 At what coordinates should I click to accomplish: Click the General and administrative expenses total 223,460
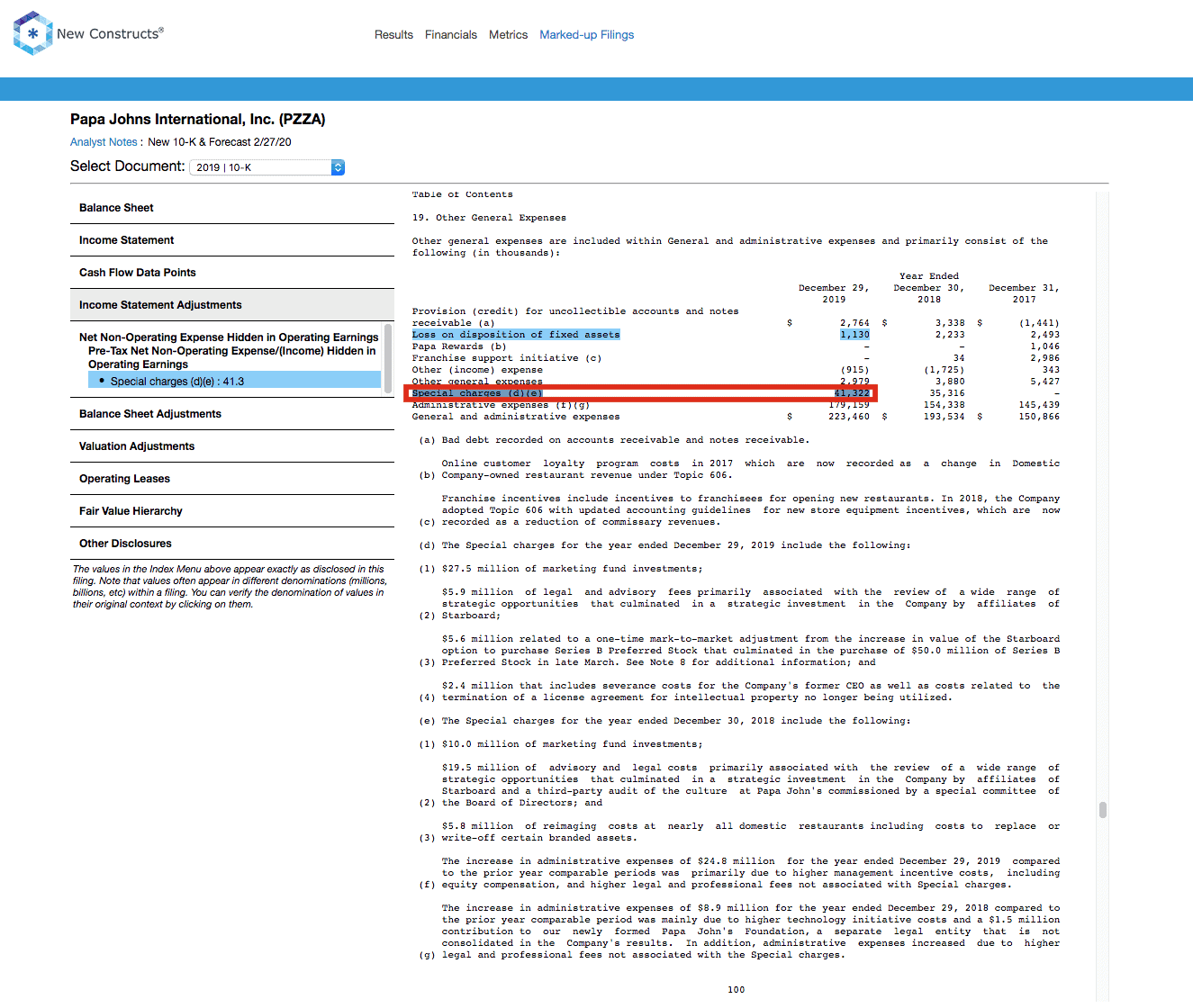(x=849, y=417)
